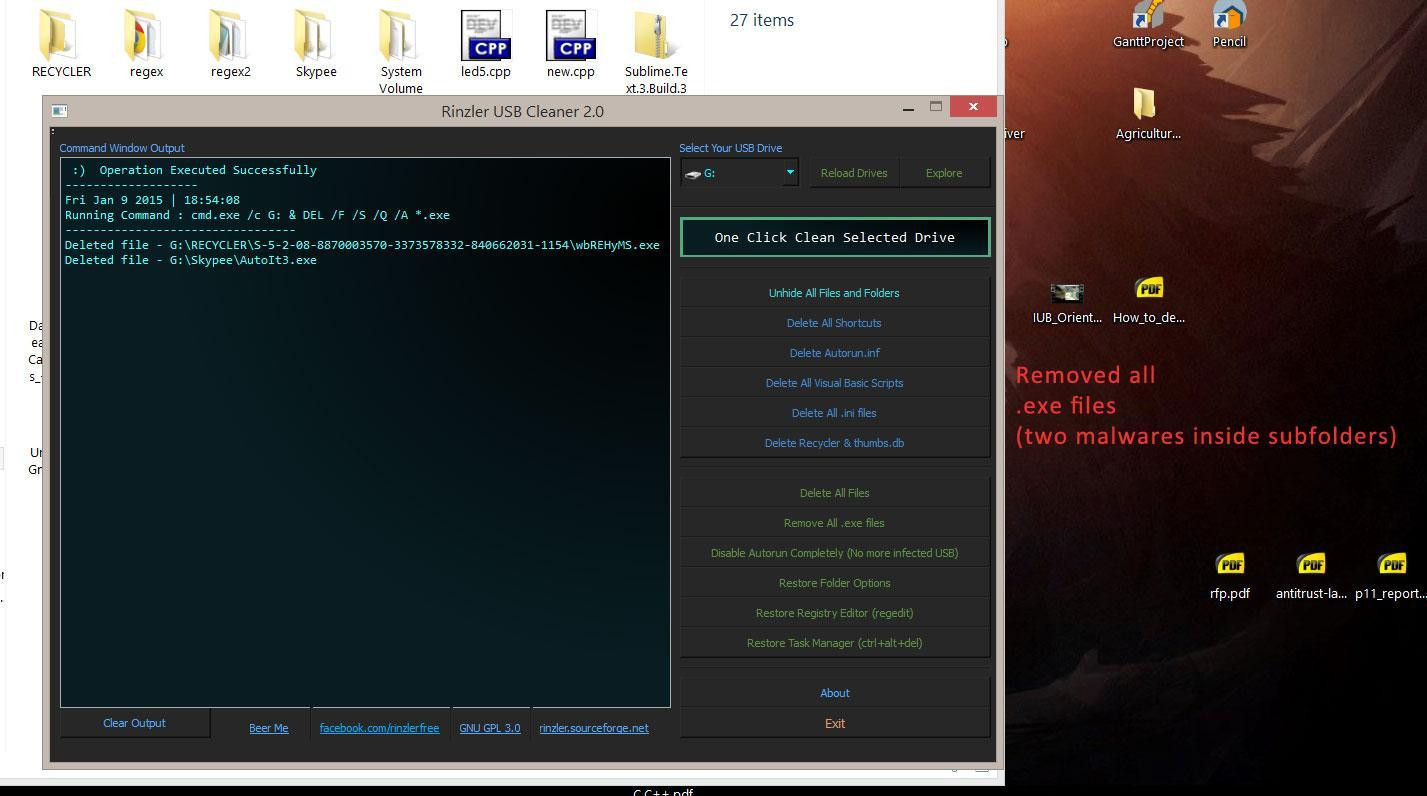1427x796 pixels.
Task: Click Remove All .exe files
Action: click(x=834, y=523)
